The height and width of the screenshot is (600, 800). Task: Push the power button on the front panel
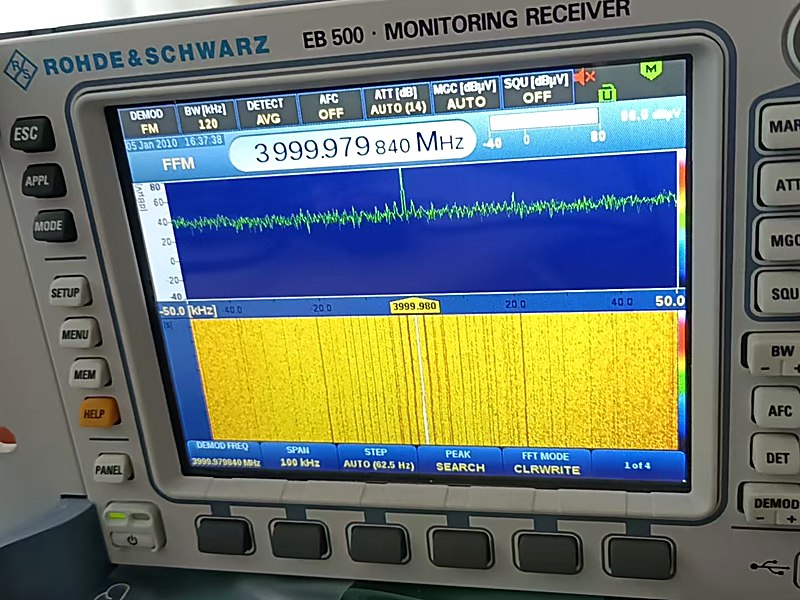click(x=133, y=539)
